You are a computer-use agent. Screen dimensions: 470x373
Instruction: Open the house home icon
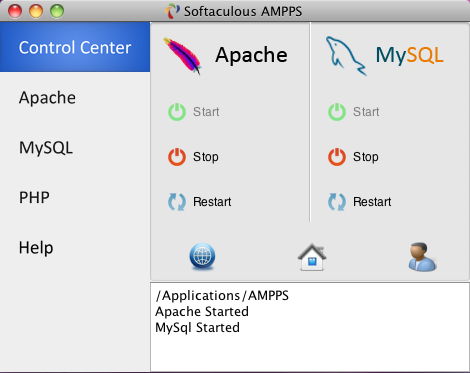312,257
